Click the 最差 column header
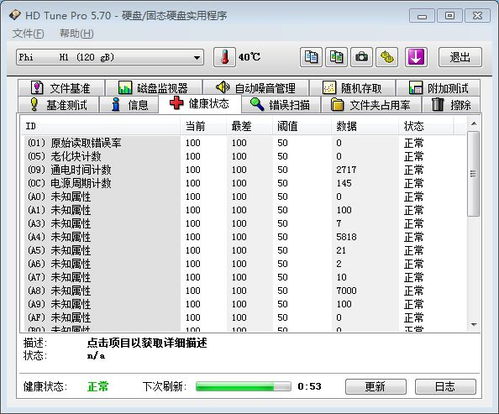 pyautogui.click(x=250, y=126)
